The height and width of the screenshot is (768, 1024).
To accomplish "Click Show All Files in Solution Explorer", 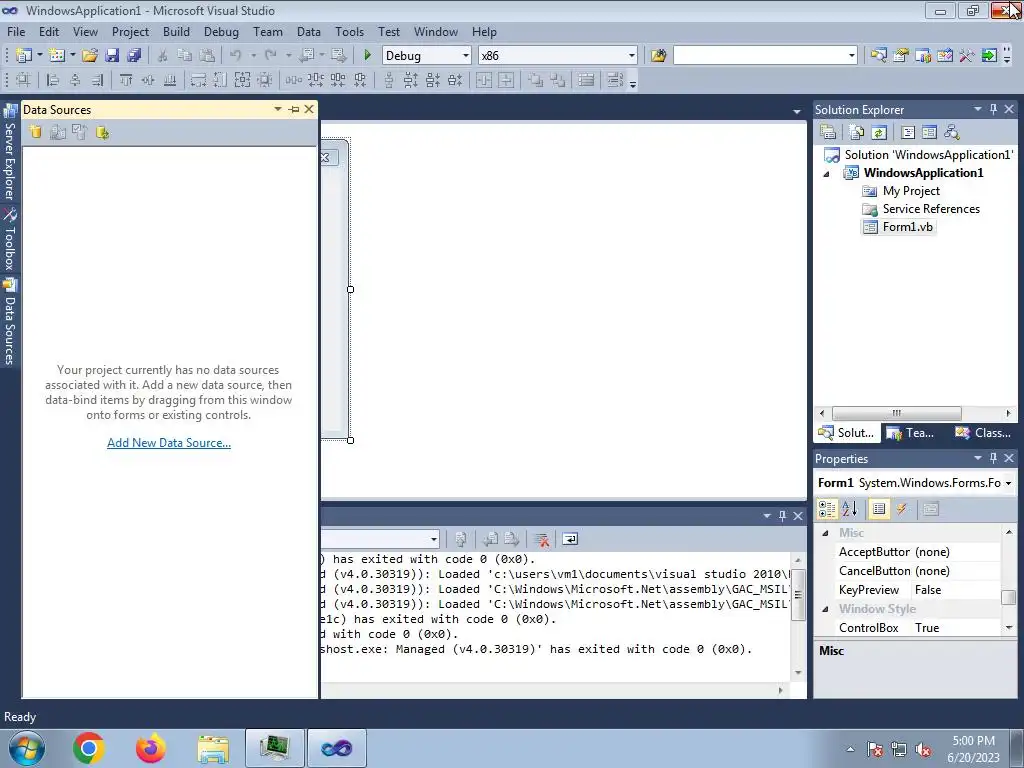I will pos(857,133).
